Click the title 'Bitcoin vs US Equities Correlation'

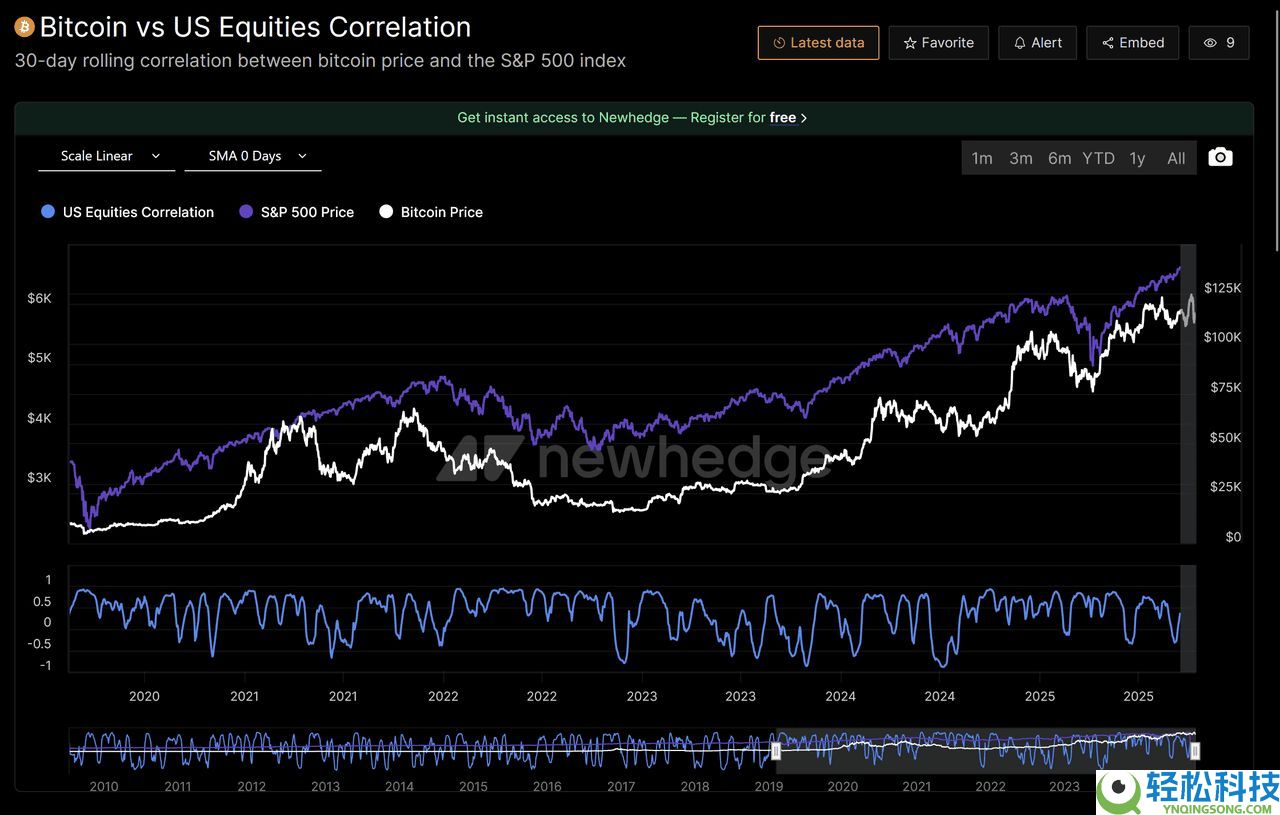point(255,27)
